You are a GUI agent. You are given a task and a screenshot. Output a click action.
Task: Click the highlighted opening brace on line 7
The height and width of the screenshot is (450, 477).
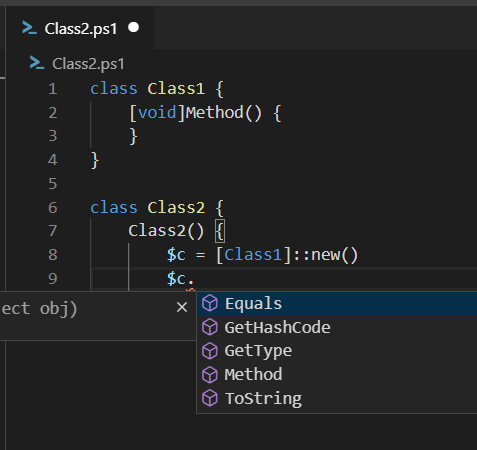tap(220, 231)
